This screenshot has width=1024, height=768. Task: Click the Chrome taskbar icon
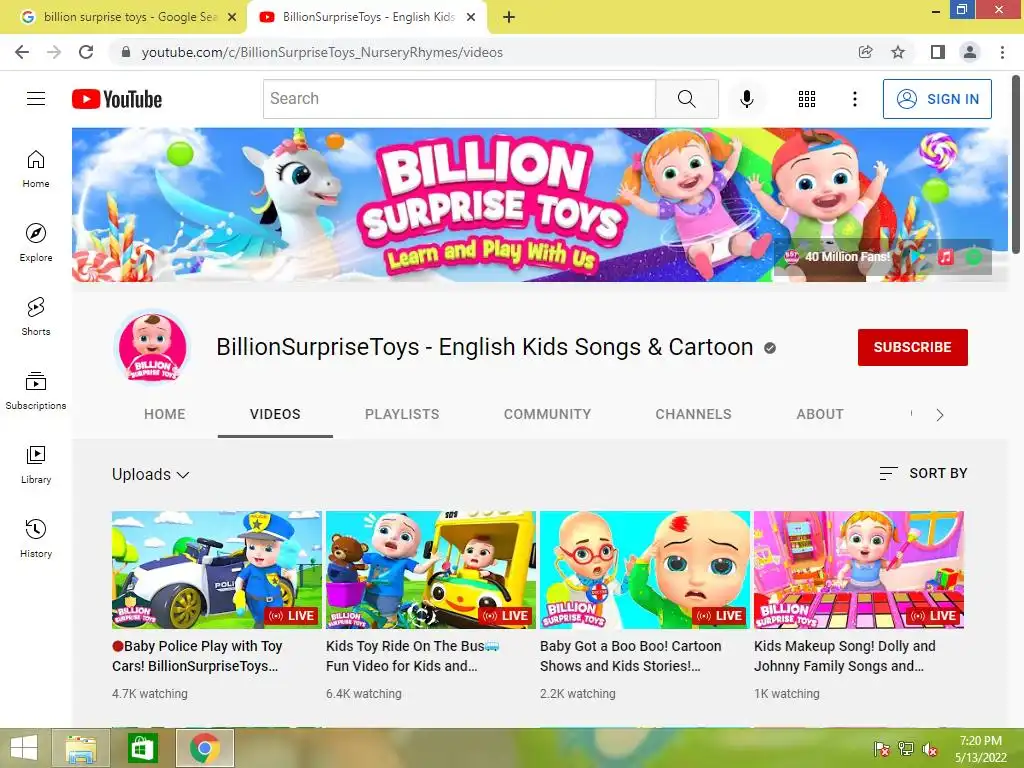click(x=204, y=748)
